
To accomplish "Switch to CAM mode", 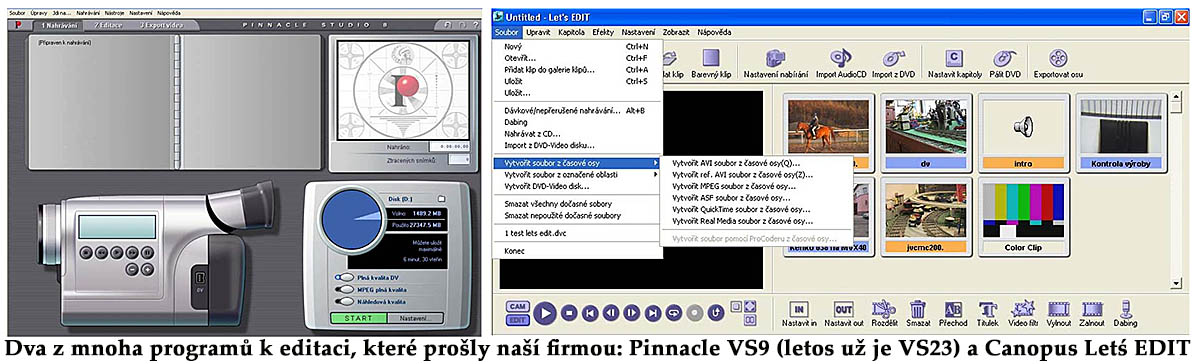I will coord(517,306).
